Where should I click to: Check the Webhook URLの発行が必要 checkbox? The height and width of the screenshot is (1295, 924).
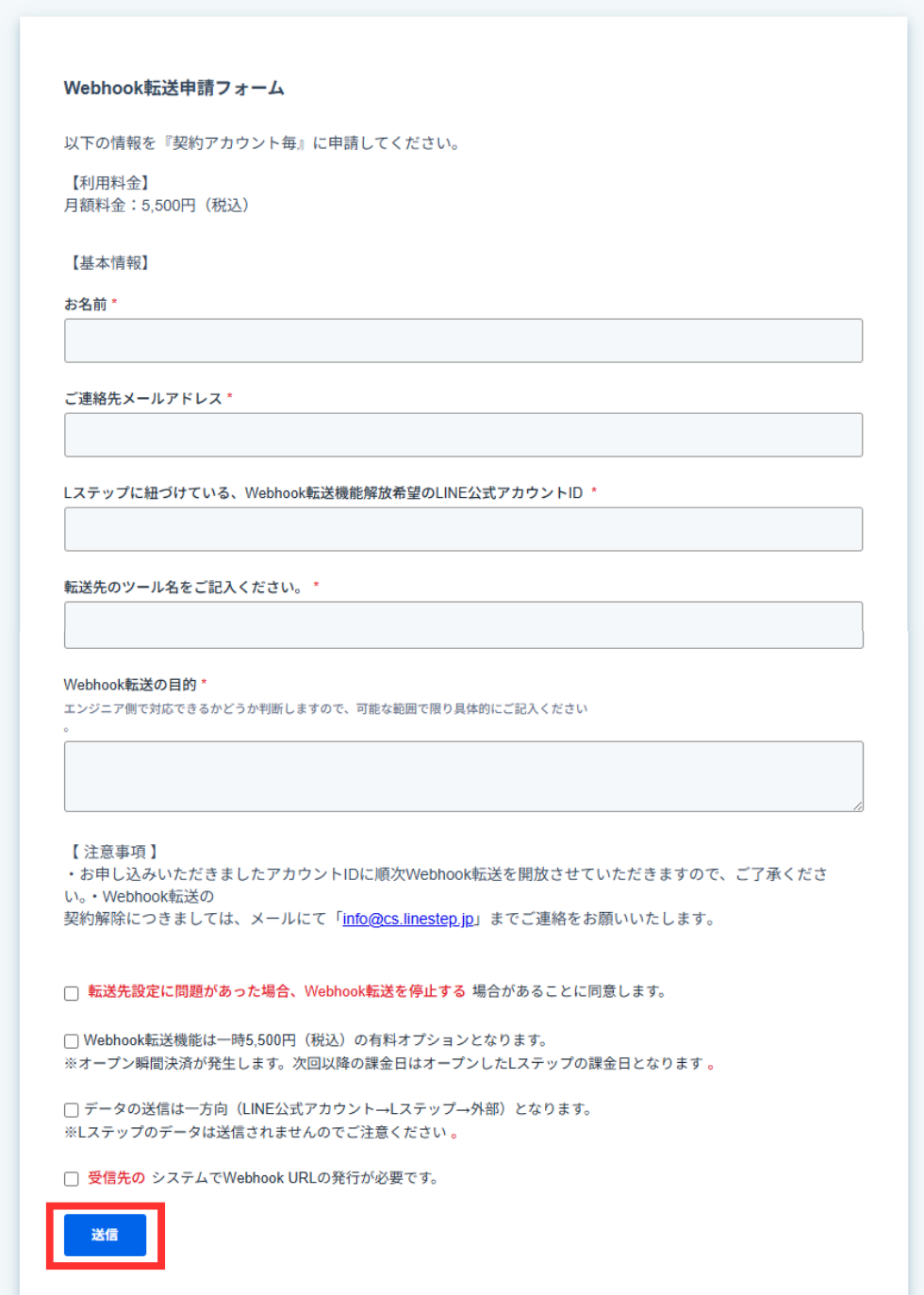pyautogui.click(x=72, y=1179)
